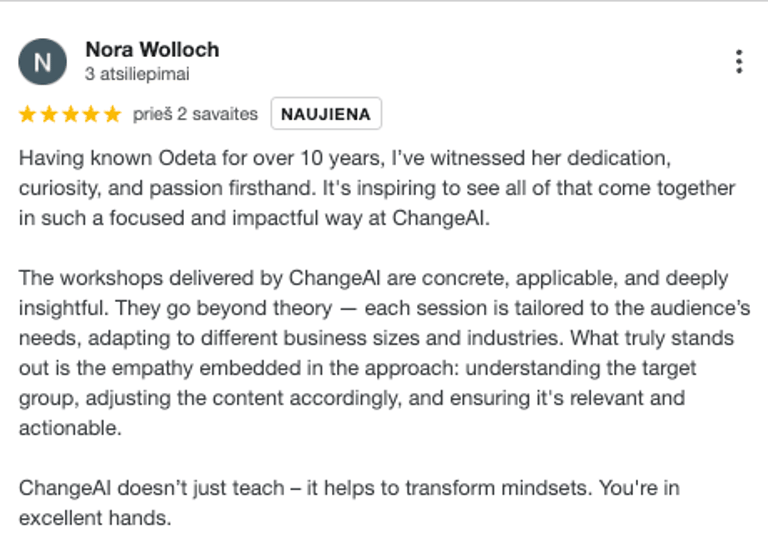Click the paragraph starting Having known Odeta
Image resolution: width=768 pixels, height=540 pixels.
coord(377,188)
